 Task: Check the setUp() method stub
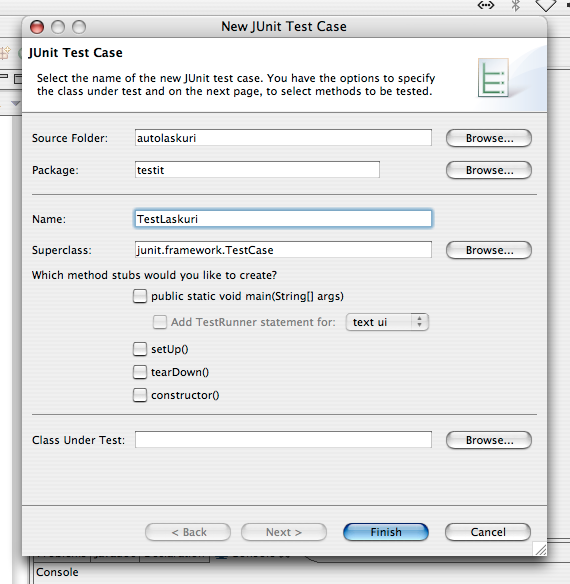(x=140, y=349)
